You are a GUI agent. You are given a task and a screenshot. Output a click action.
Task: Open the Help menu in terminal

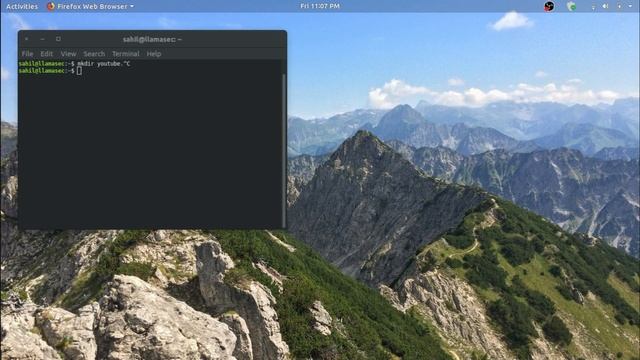tap(154, 53)
